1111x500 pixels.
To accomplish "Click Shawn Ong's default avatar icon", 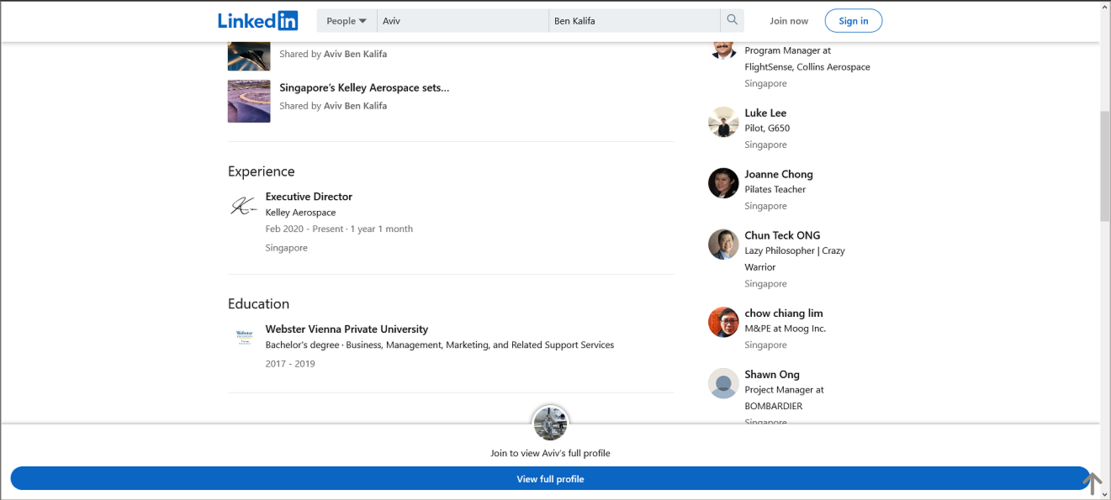I will [723, 383].
